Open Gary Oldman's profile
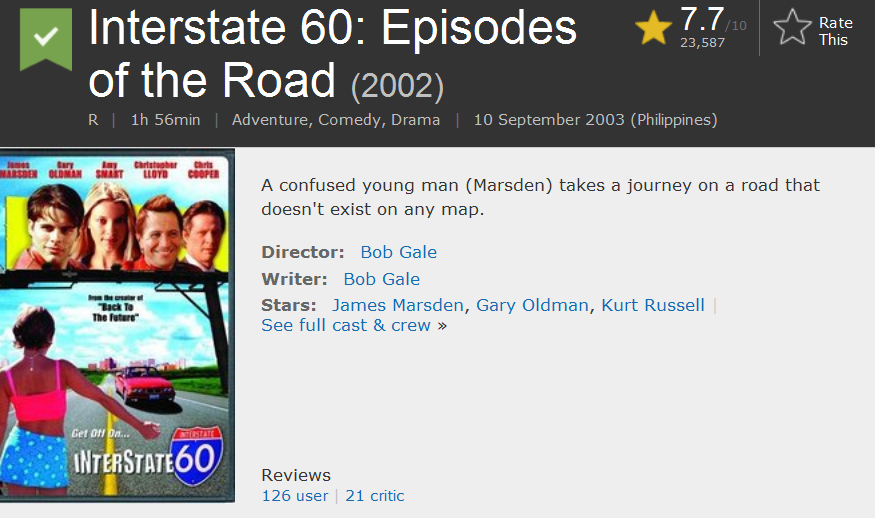 [x=532, y=305]
